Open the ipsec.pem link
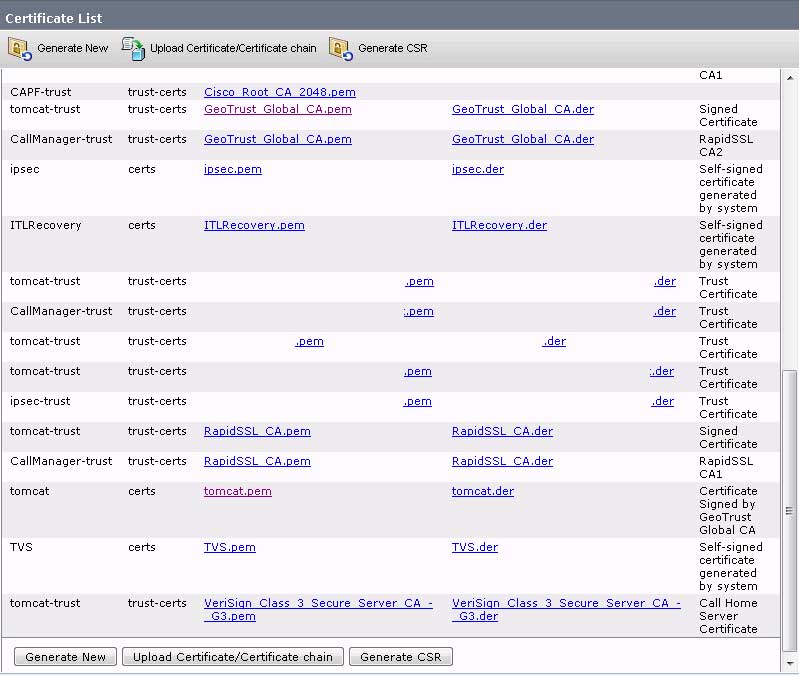 (233, 169)
